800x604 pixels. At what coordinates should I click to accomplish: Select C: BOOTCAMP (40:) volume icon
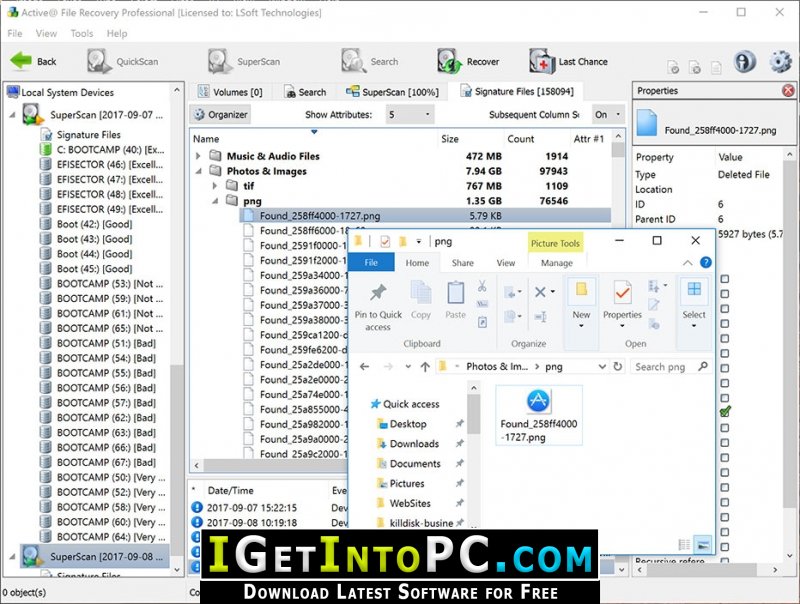46,149
